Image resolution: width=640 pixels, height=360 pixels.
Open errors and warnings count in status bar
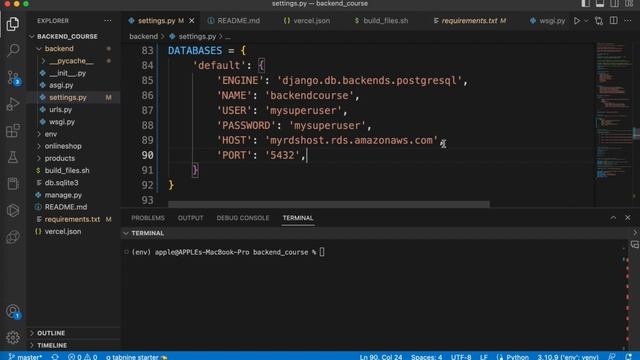tap(82, 357)
